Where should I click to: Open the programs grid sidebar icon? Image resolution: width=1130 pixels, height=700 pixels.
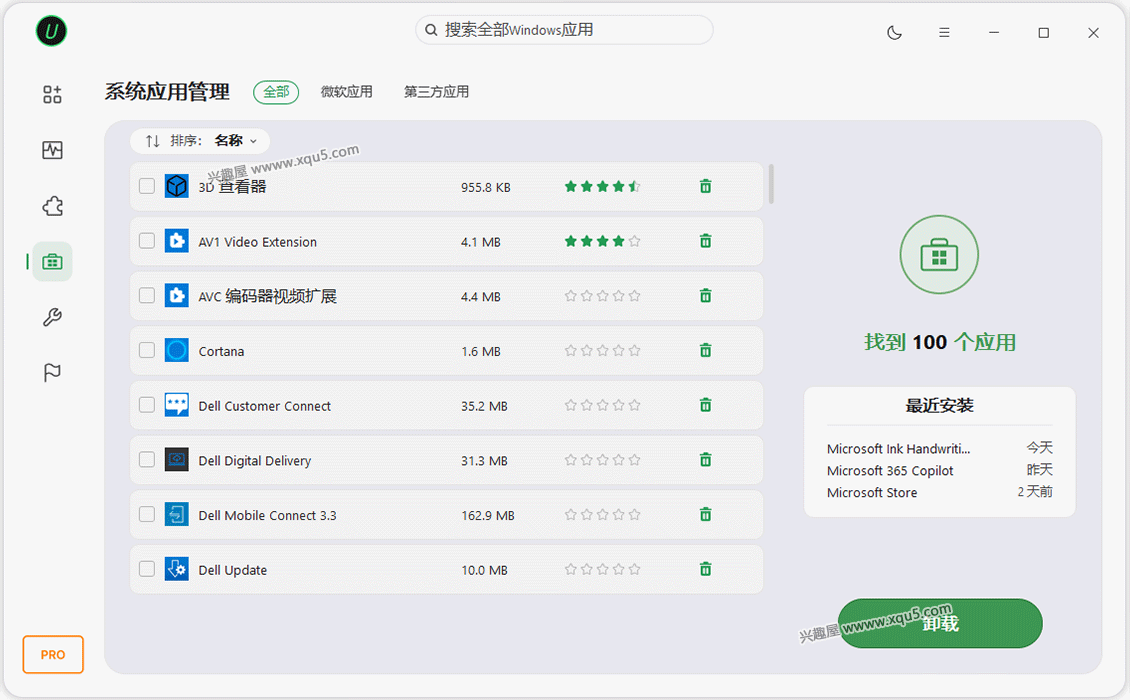tap(52, 94)
